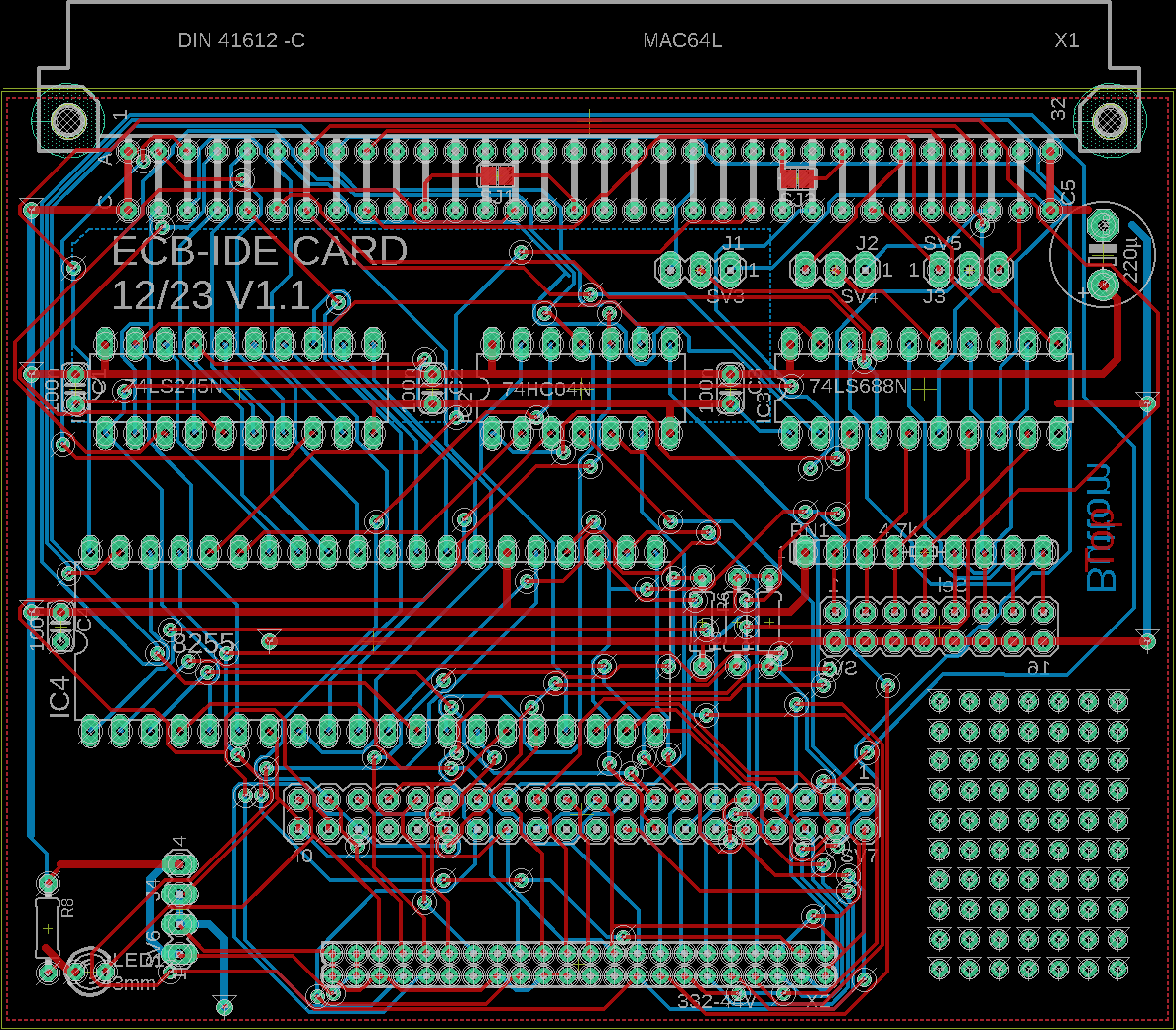
Task: Click the 220µ capacitor C5 footprint
Action: click(1101, 256)
